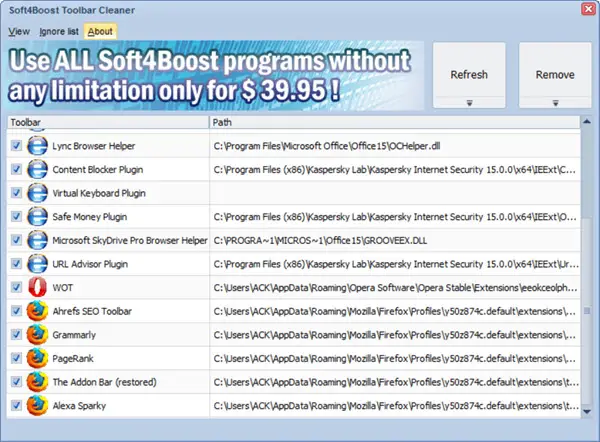Viewport: 600px width, 442px height.
Task: Click the Firefox path of PageRank
Action: click(x=395, y=359)
